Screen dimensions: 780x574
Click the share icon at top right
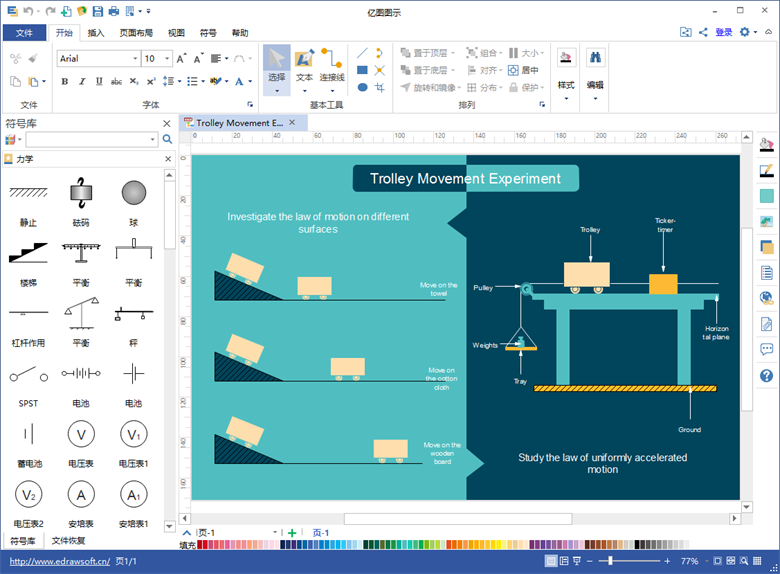(x=703, y=32)
